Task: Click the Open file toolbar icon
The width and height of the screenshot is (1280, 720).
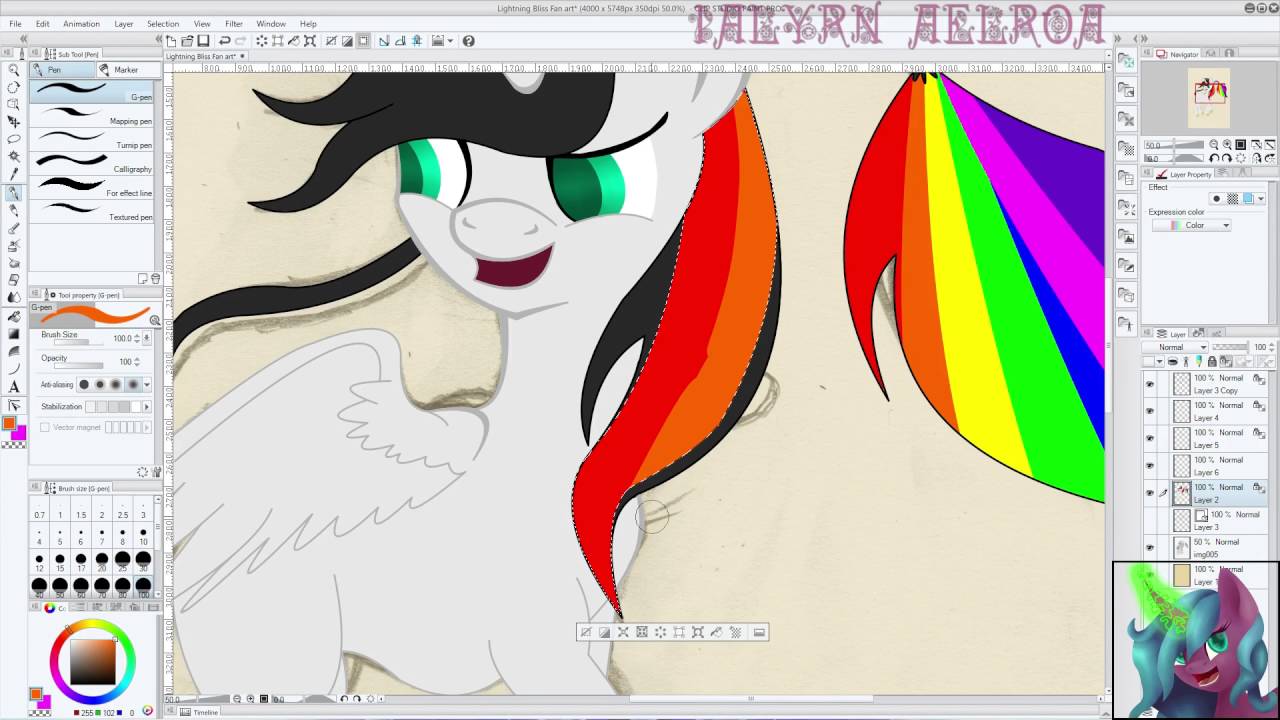Action: coord(188,41)
